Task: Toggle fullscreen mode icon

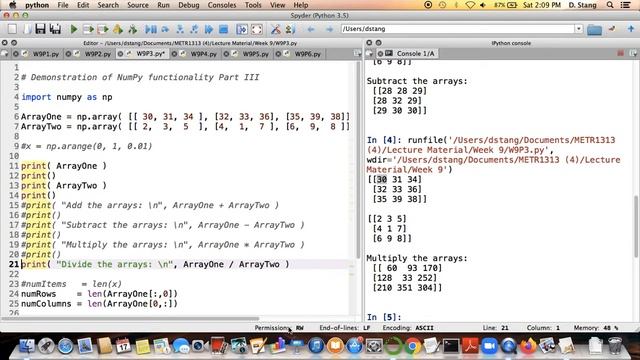Action: coord(257,29)
